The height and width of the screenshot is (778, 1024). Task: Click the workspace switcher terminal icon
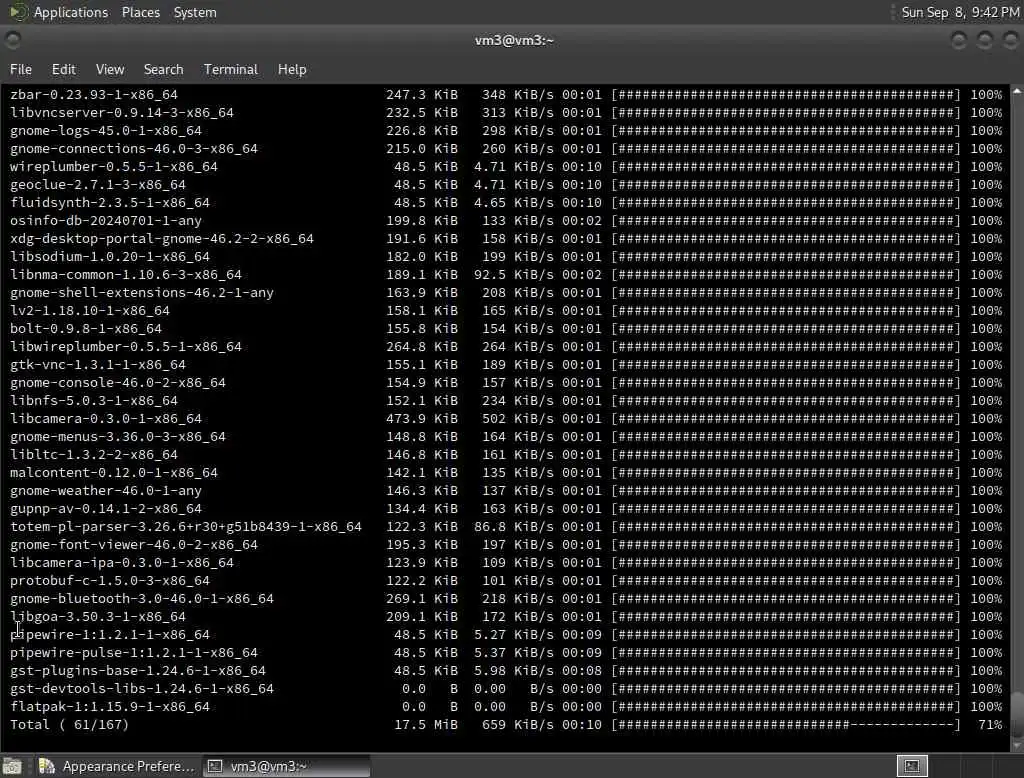pyautogui.click(x=912, y=766)
